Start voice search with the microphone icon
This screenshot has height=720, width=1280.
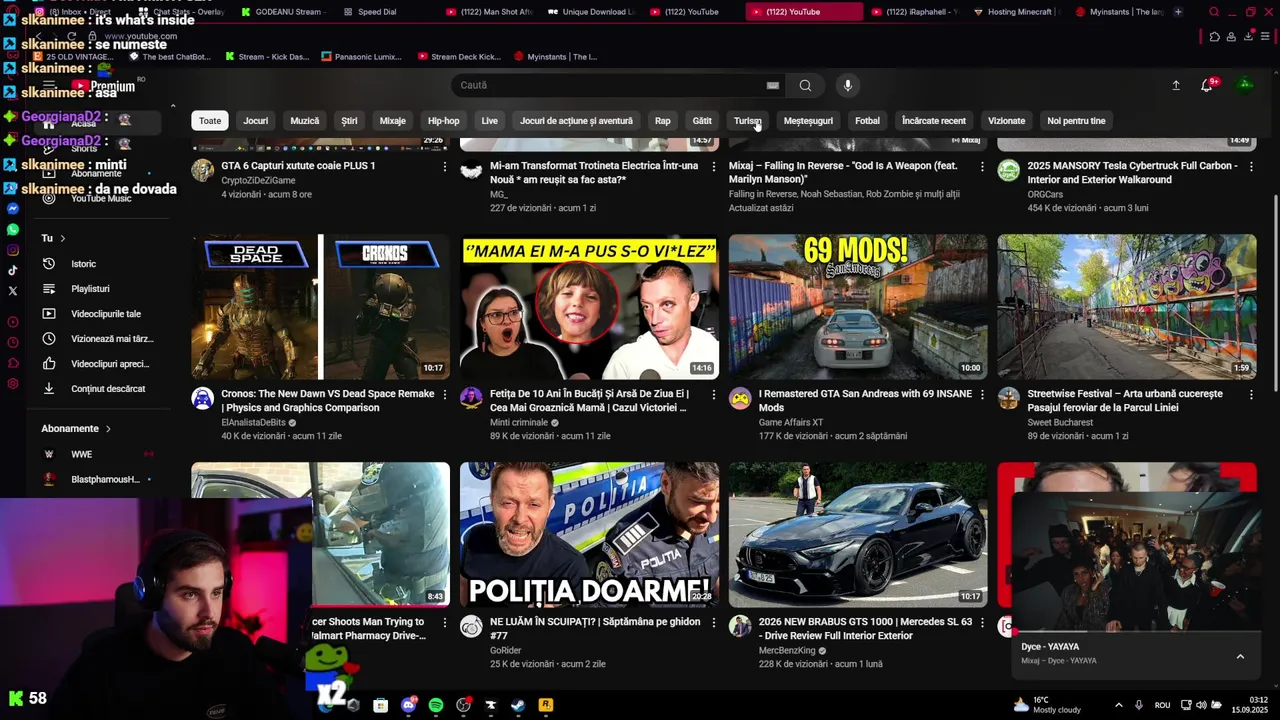point(847,85)
